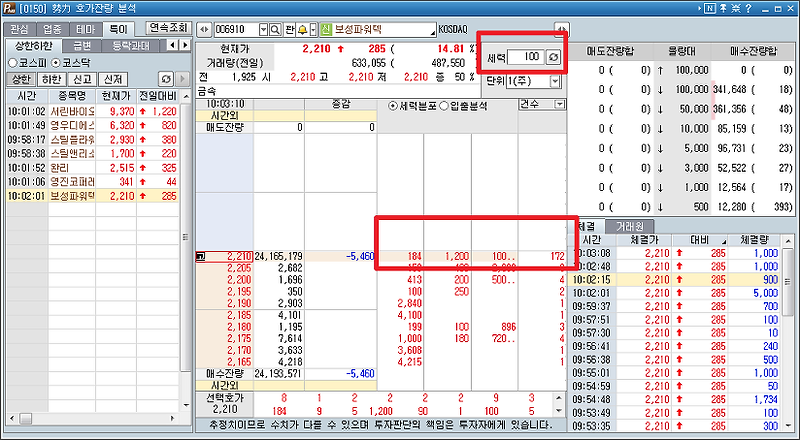
Task: Click the 시간 column header in list
Action: [27, 96]
